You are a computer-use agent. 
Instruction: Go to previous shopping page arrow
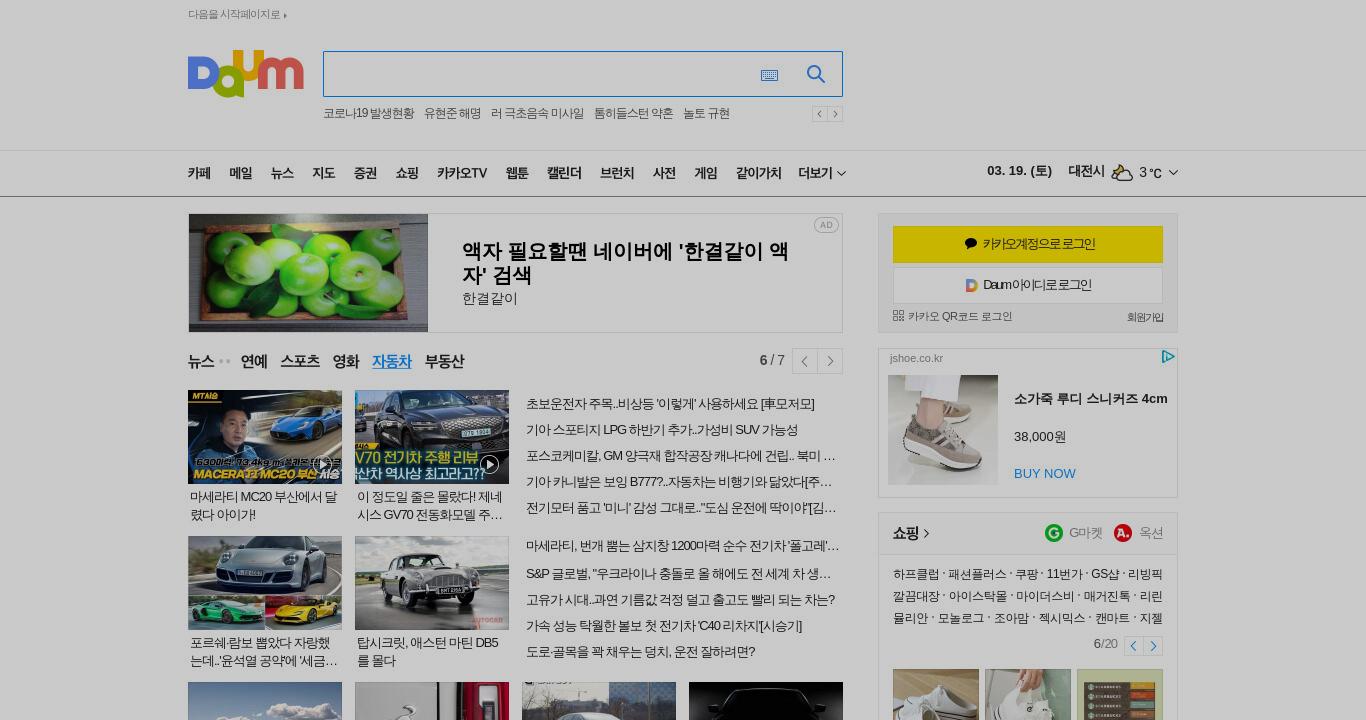pos(1133,646)
